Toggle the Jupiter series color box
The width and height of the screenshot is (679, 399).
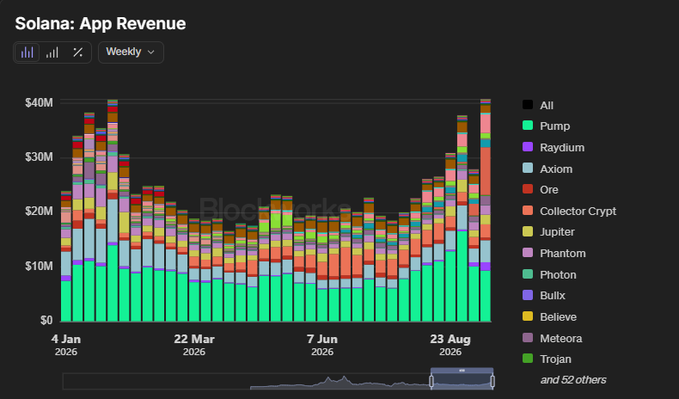527,231
